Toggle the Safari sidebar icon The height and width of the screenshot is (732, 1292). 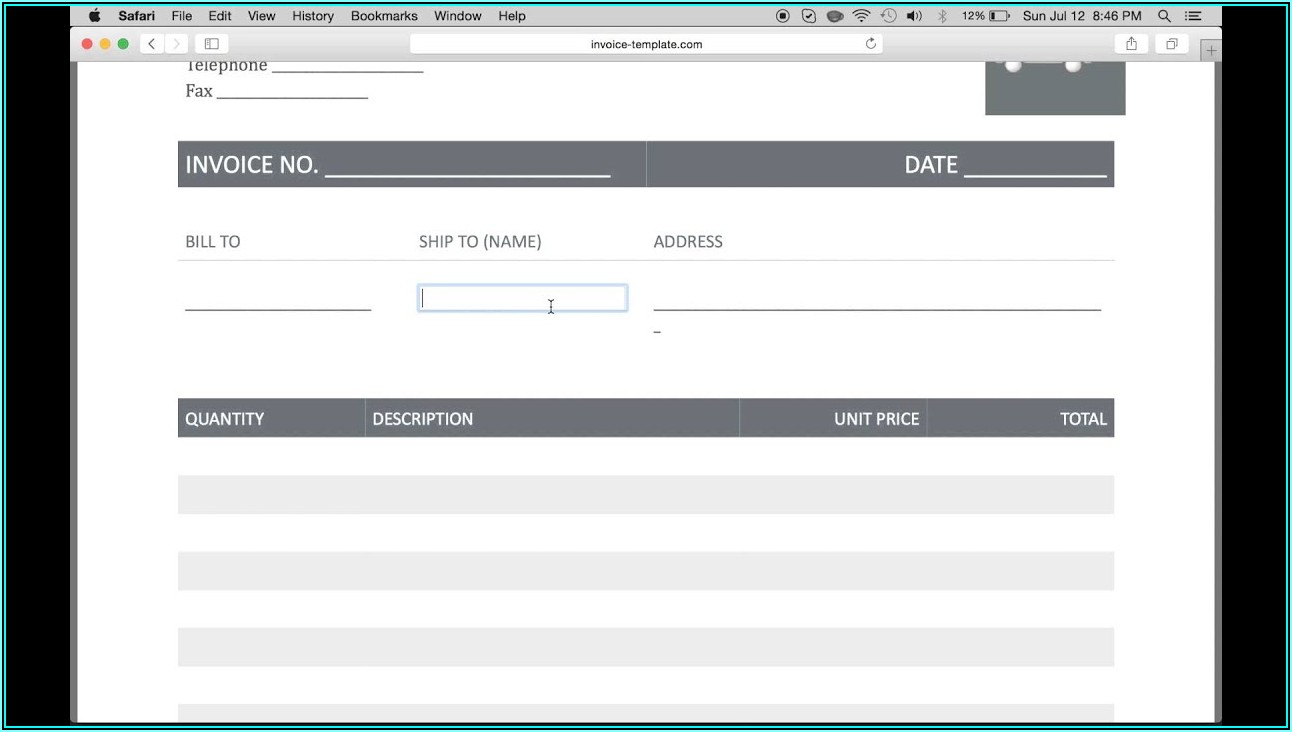(212, 44)
